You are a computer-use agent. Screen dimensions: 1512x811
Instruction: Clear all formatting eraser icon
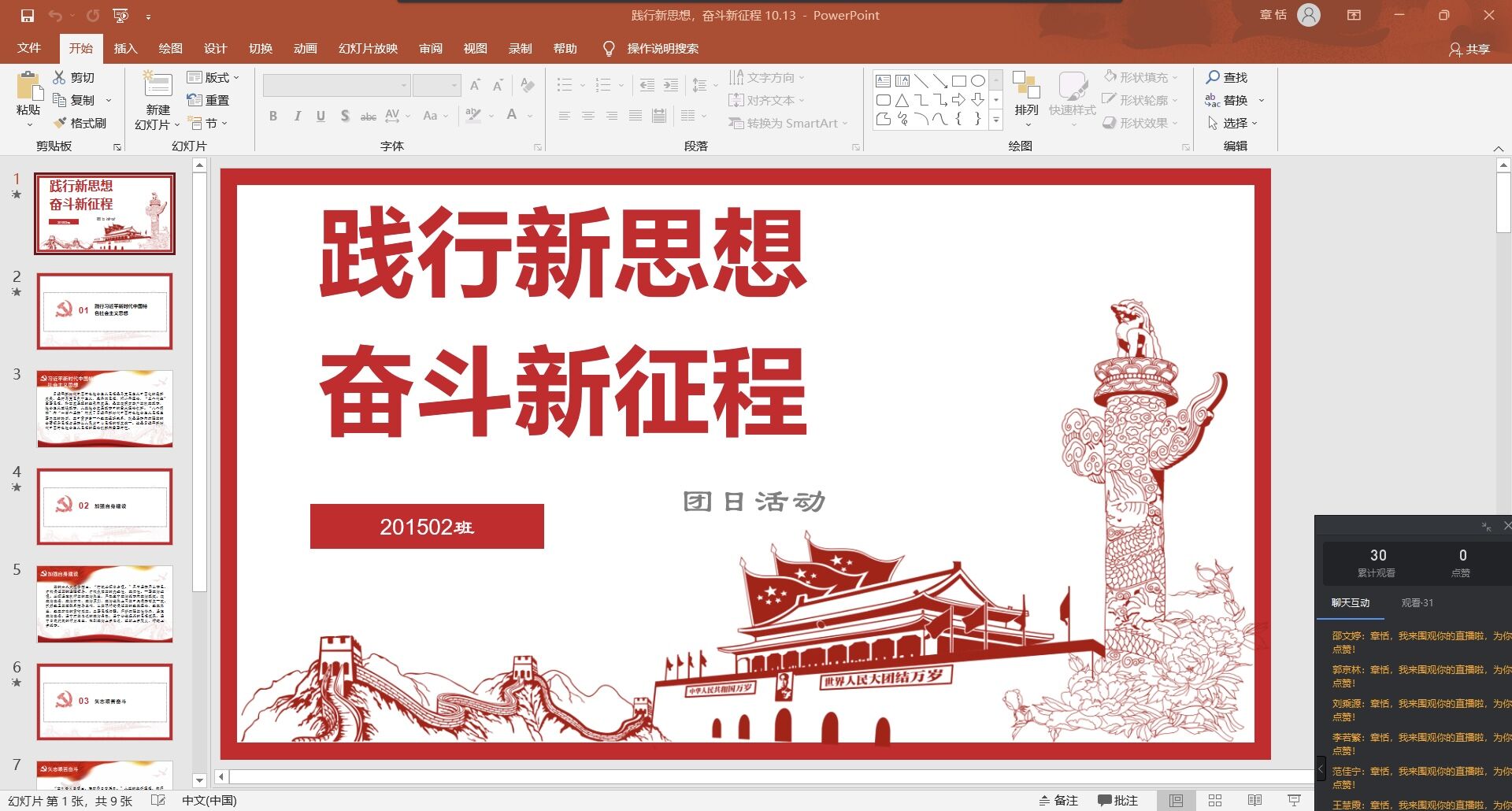(528, 85)
